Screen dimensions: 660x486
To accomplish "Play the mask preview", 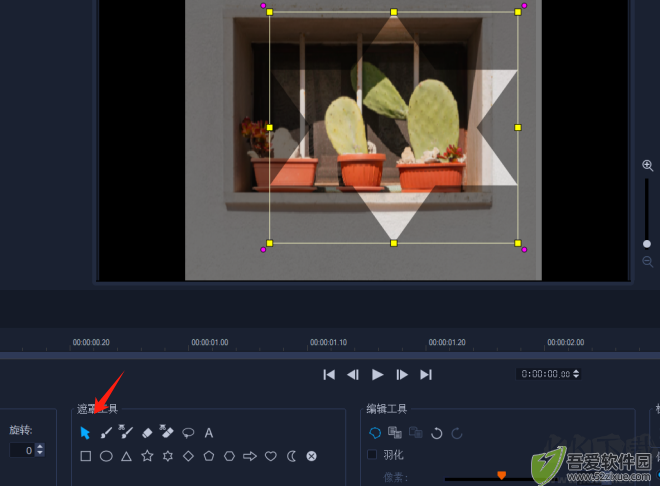I will click(377, 374).
